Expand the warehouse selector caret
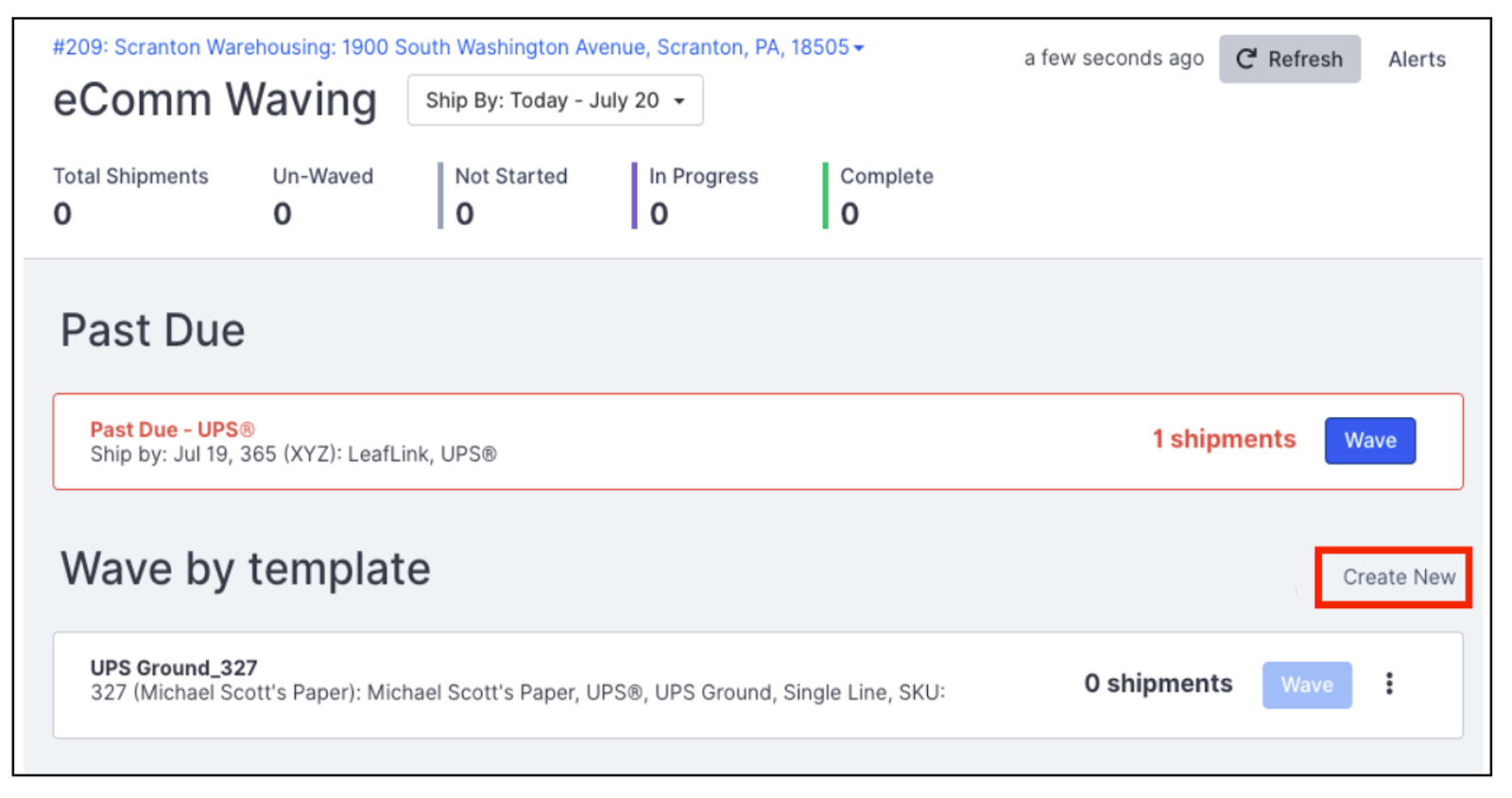Image resolution: width=1512 pixels, height=798 pixels. 859,48
